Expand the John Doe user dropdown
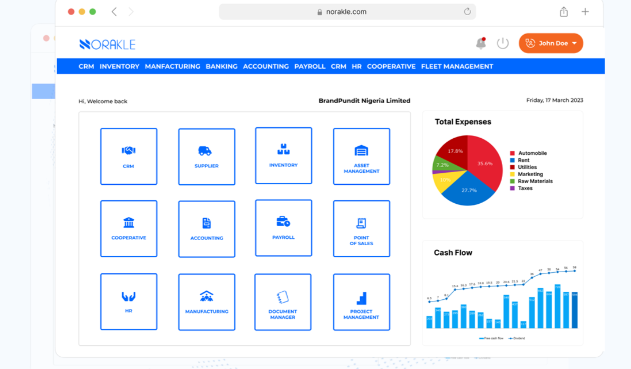Viewport: 631px width, 369px height. (x=551, y=43)
